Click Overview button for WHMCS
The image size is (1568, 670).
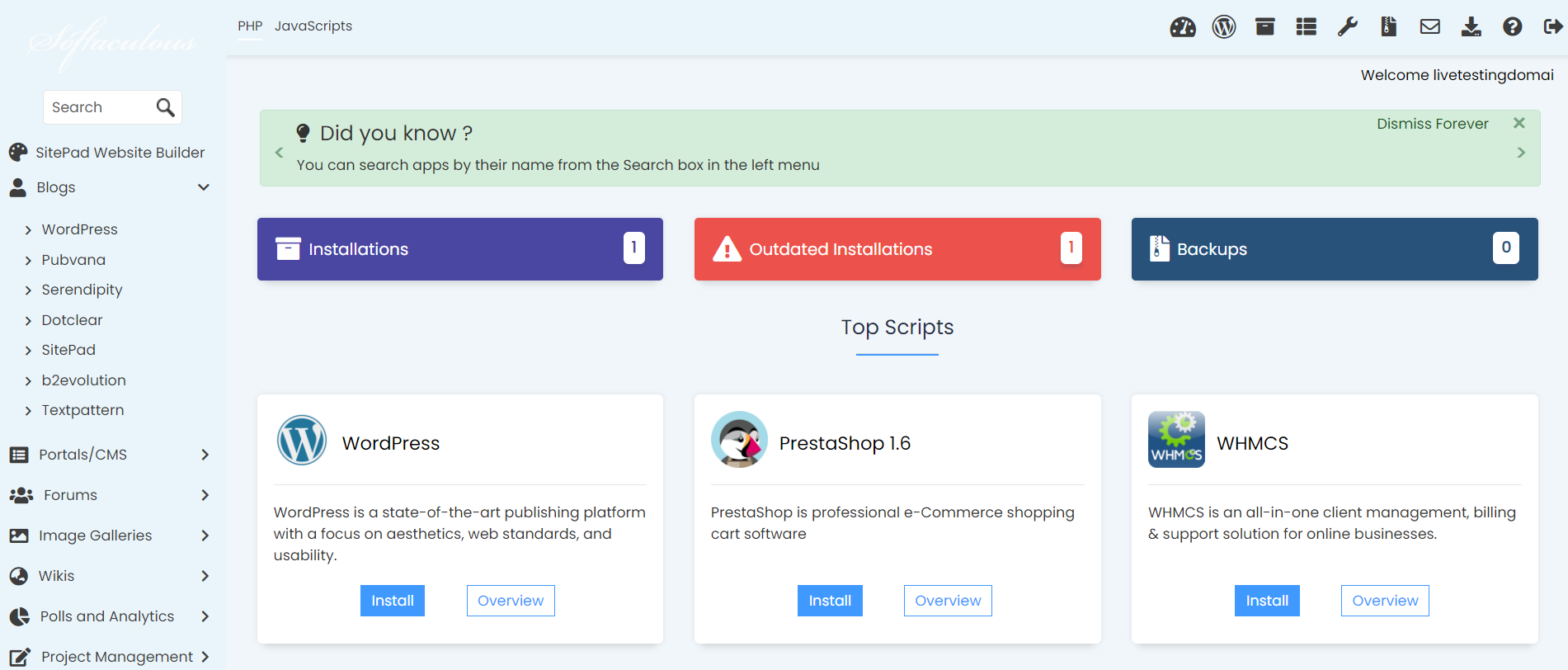point(1385,601)
